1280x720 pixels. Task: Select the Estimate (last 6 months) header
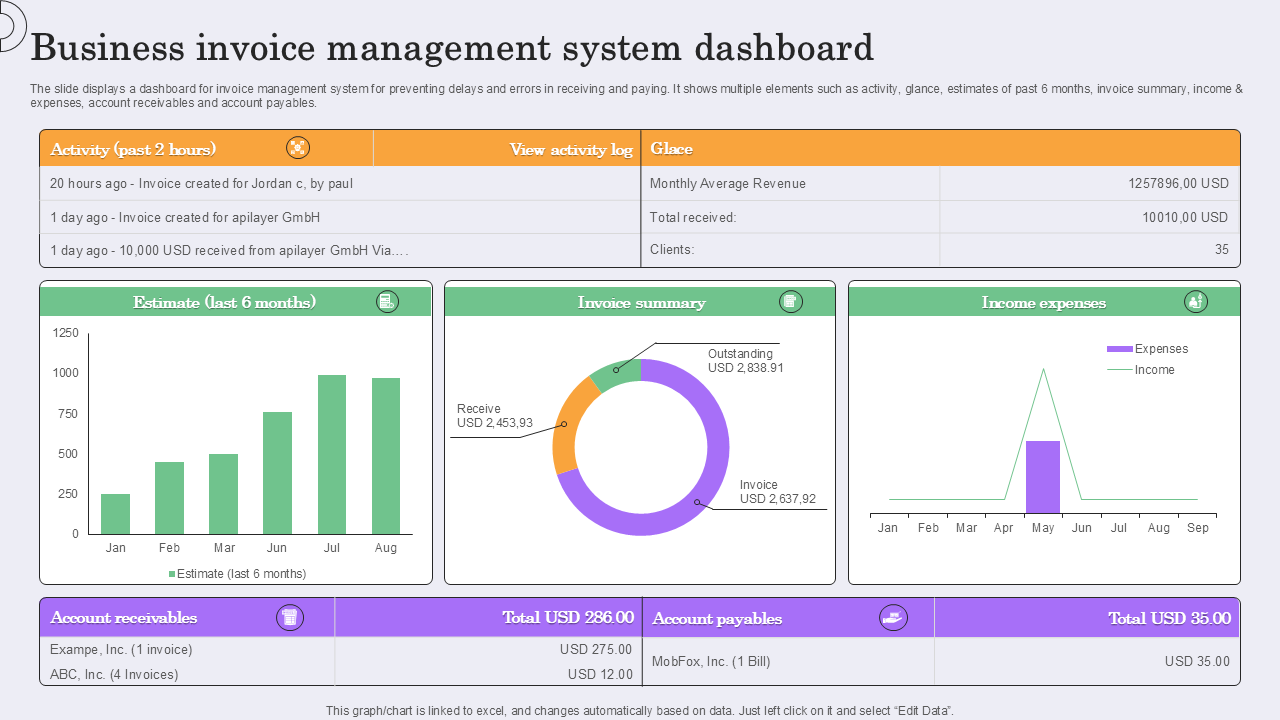(224, 302)
